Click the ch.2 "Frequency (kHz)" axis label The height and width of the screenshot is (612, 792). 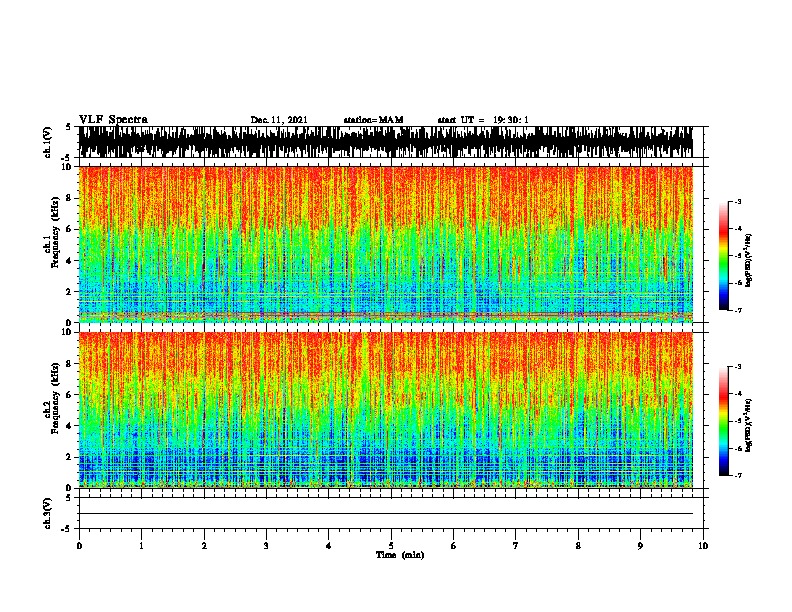click(x=55, y=398)
